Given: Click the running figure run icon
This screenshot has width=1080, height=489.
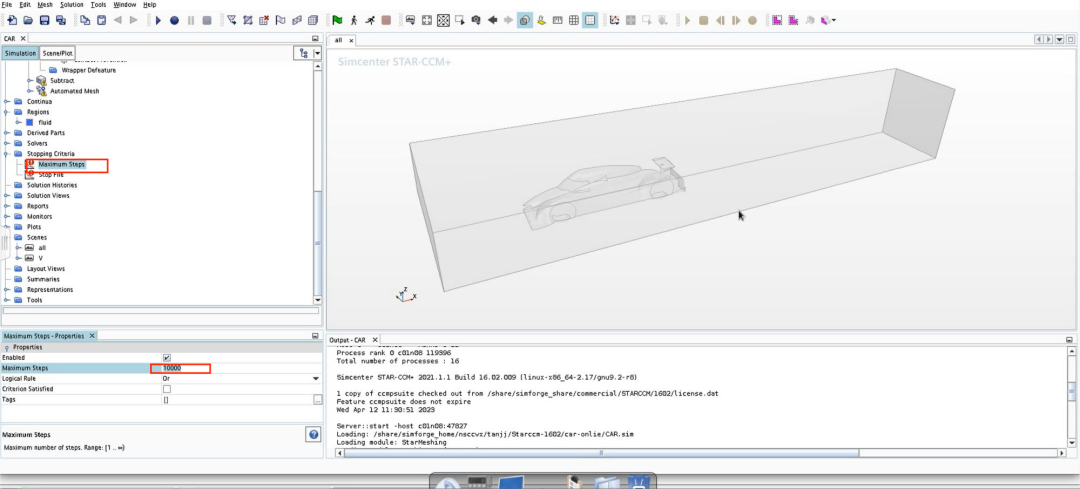Looking at the screenshot, I should tap(371, 21).
